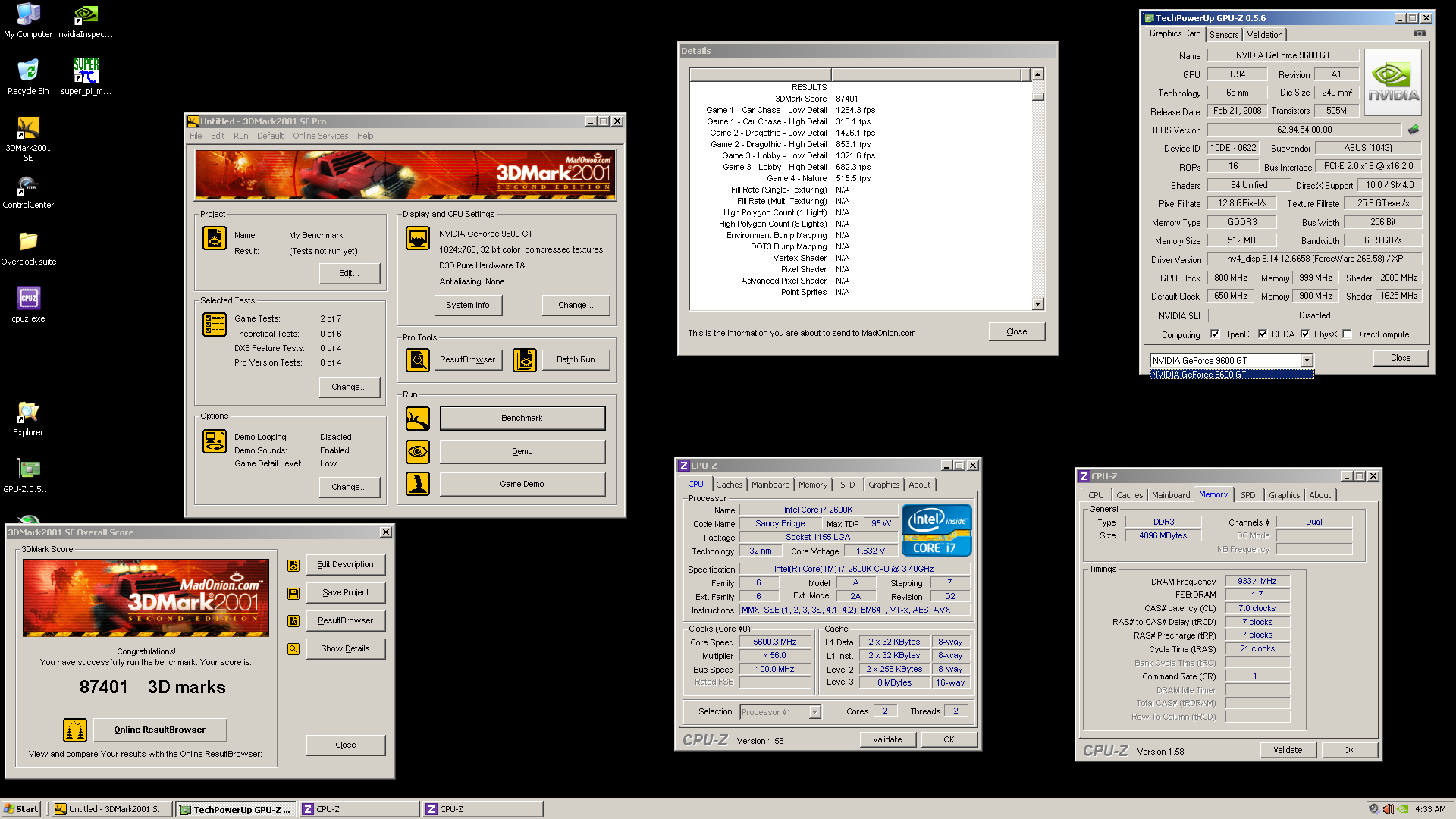Click the Project icon in 3DMark2001
The height and width of the screenshot is (819, 1456).
click(x=215, y=238)
